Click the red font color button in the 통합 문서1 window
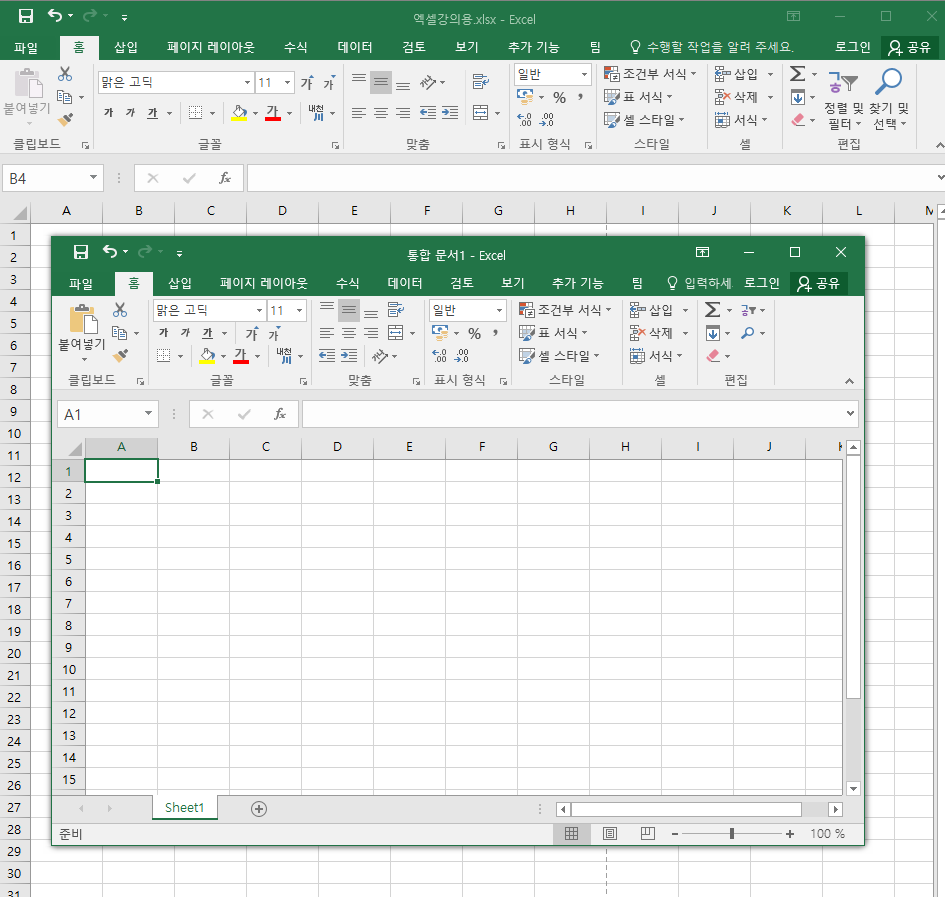 tap(240, 356)
